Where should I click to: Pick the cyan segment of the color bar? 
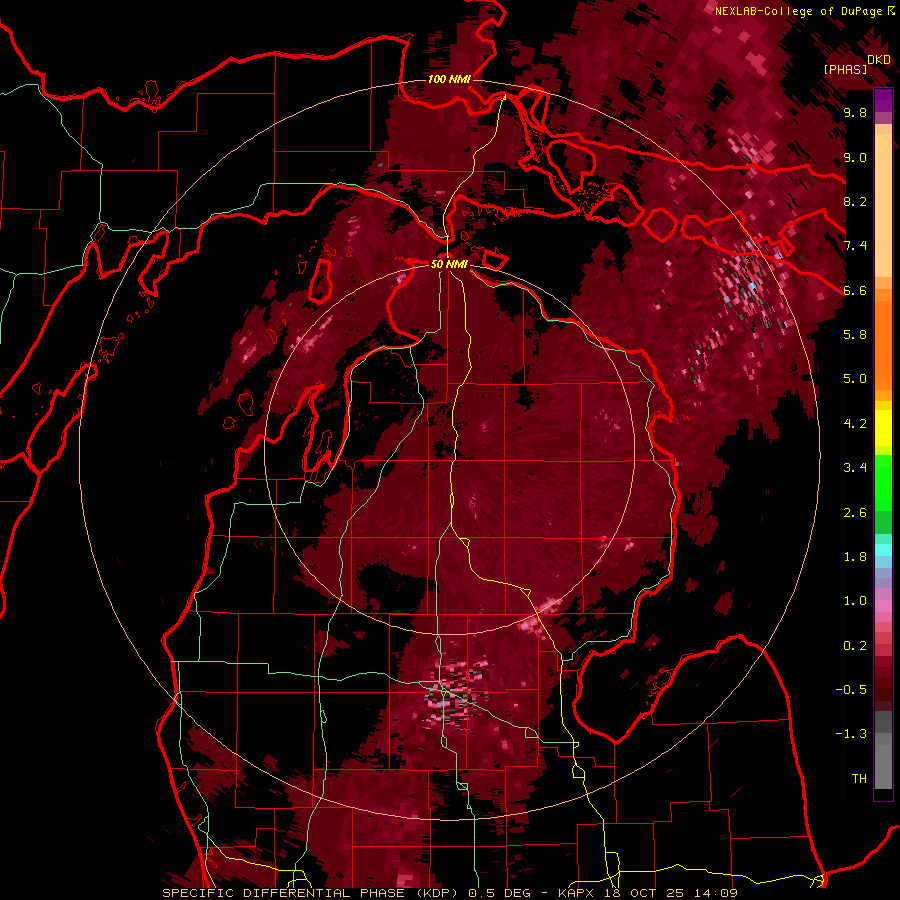[883, 550]
